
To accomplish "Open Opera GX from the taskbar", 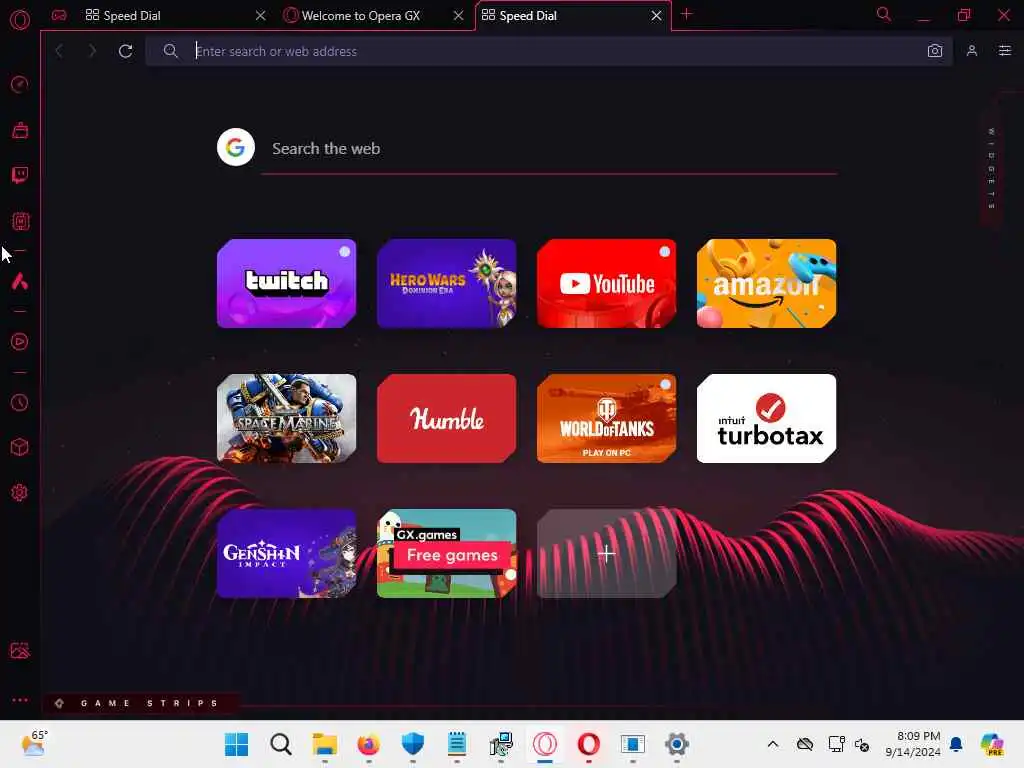I will (545, 744).
